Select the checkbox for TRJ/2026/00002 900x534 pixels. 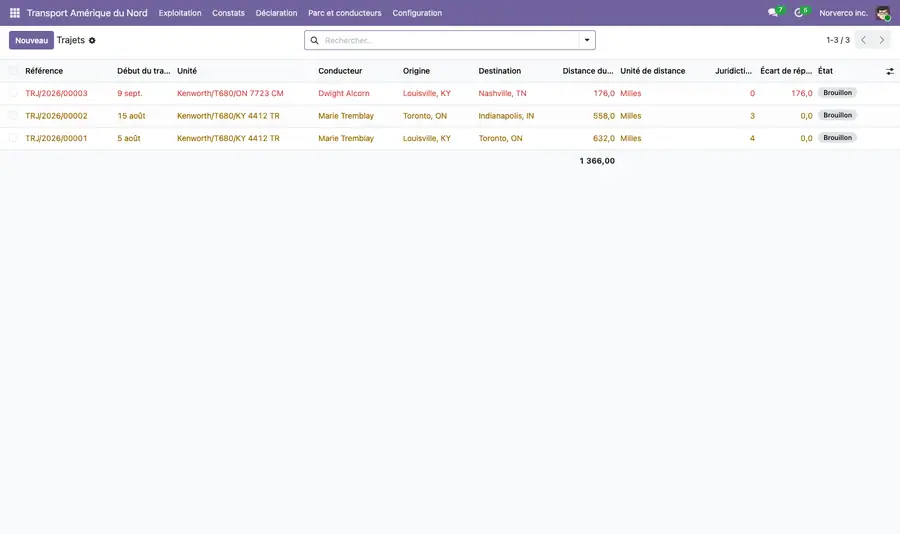pos(13,115)
